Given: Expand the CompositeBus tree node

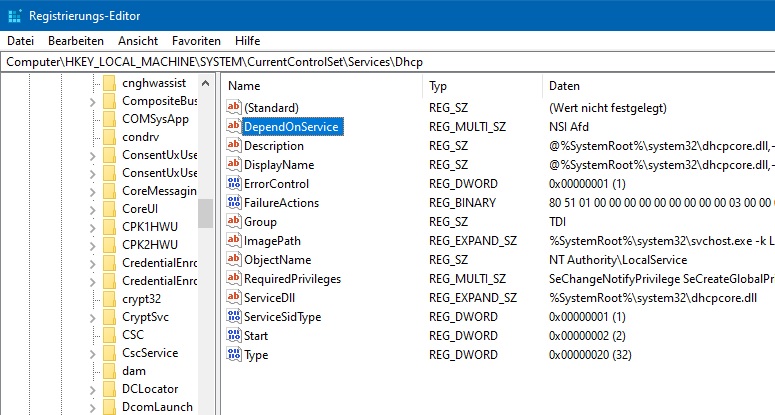Looking at the screenshot, I should tap(93, 102).
